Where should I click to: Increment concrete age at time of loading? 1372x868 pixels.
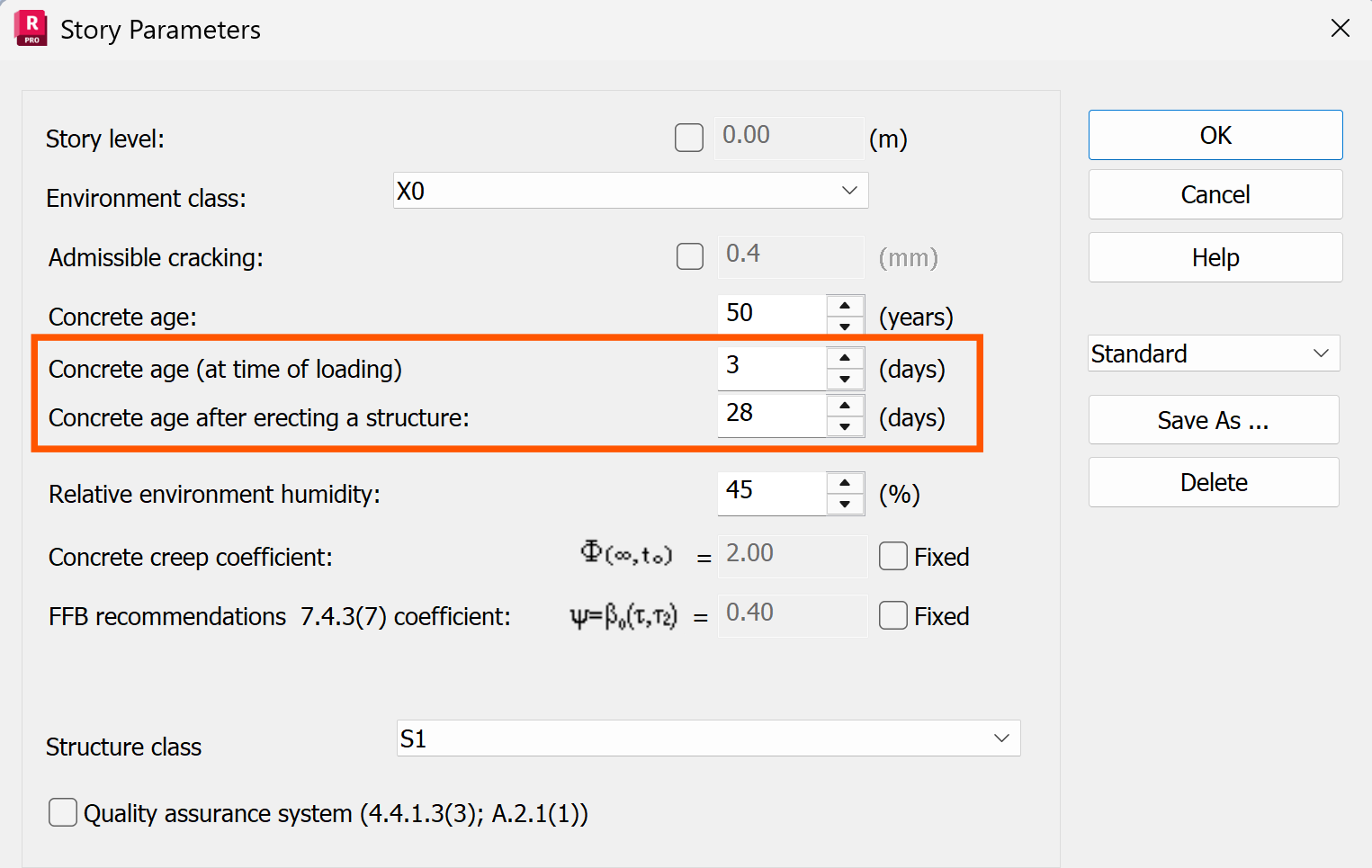click(x=845, y=358)
